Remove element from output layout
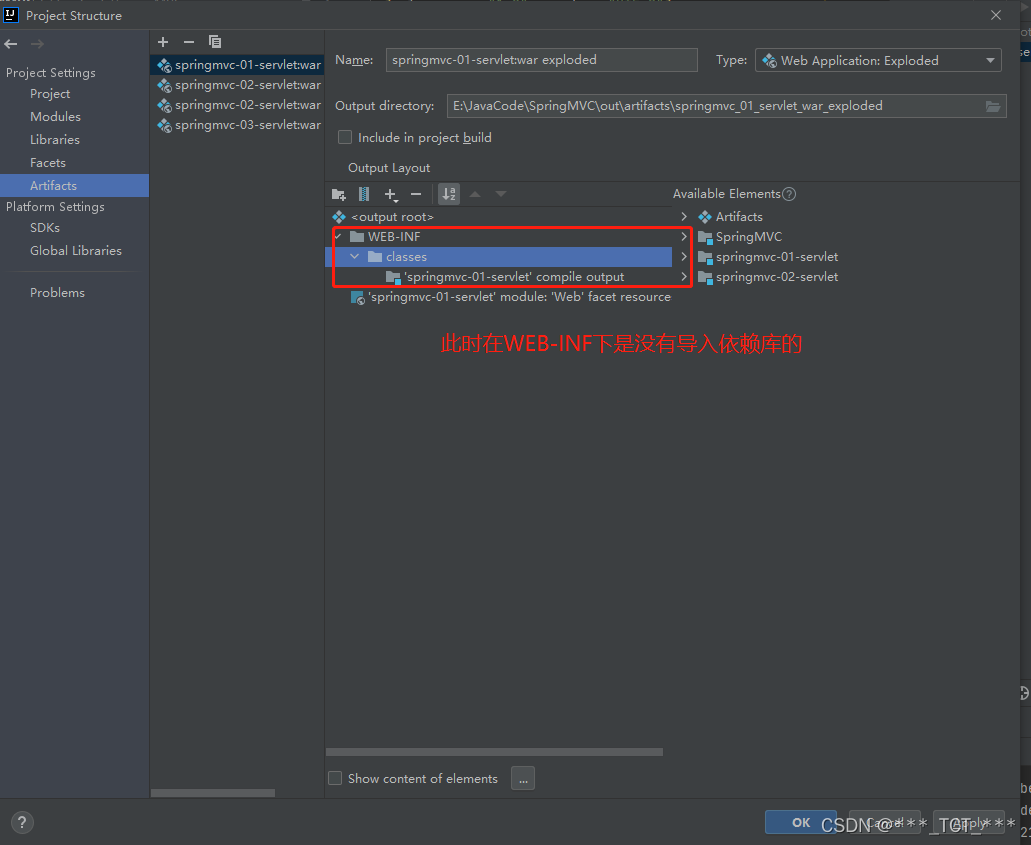 click(x=416, y=194)
